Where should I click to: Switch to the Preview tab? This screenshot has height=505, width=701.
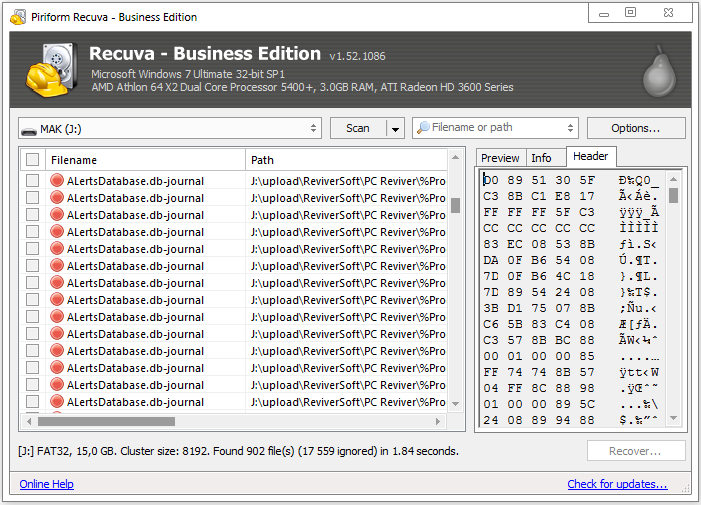[500, 158]
